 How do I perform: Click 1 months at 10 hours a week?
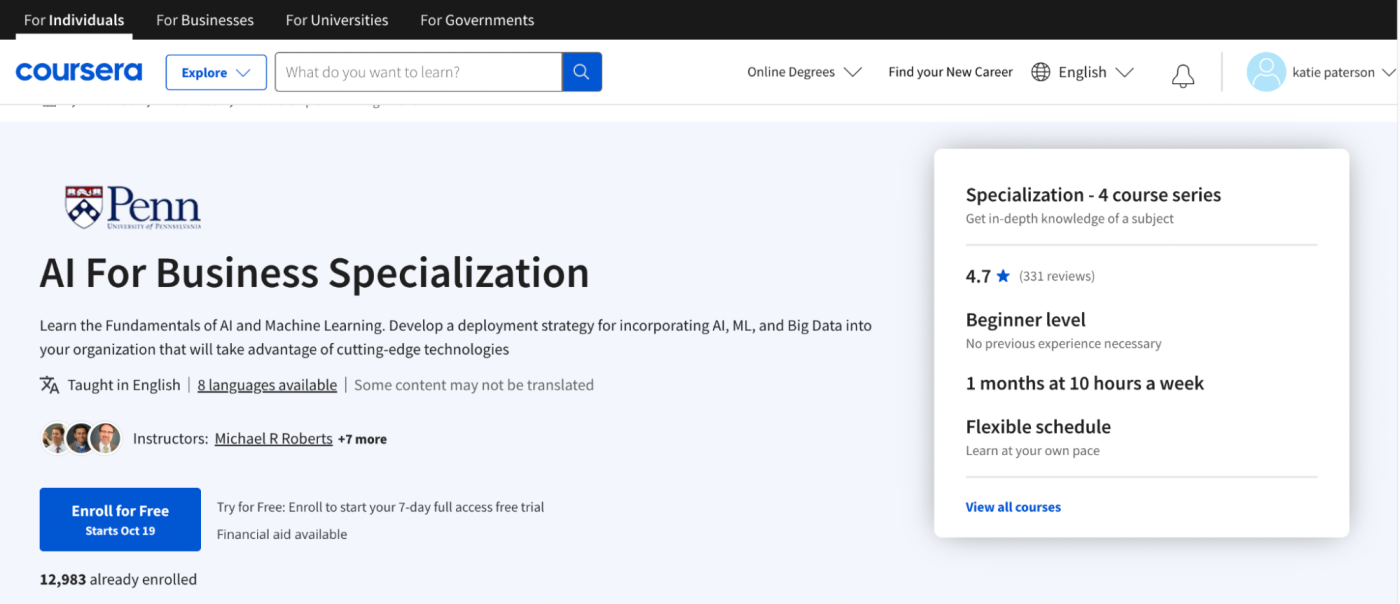tap(1085, 383)
